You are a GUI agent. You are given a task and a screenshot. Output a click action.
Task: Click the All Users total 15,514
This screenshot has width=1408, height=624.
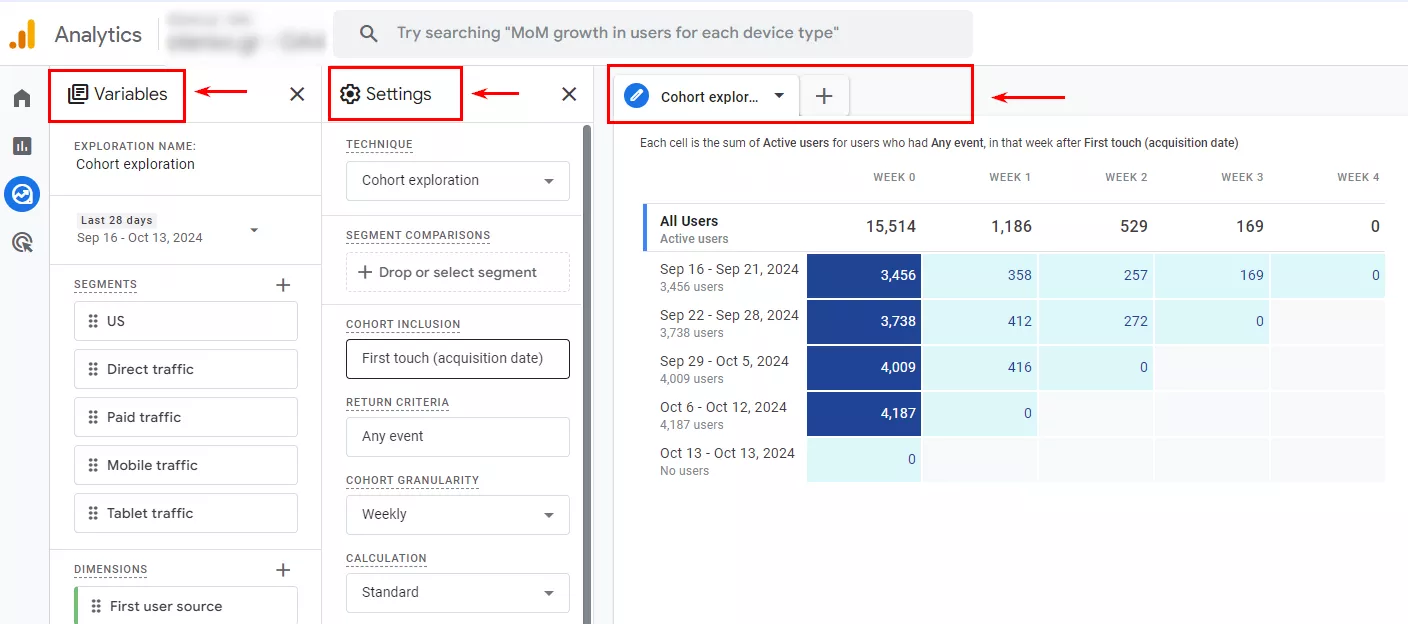click(891, 227)
